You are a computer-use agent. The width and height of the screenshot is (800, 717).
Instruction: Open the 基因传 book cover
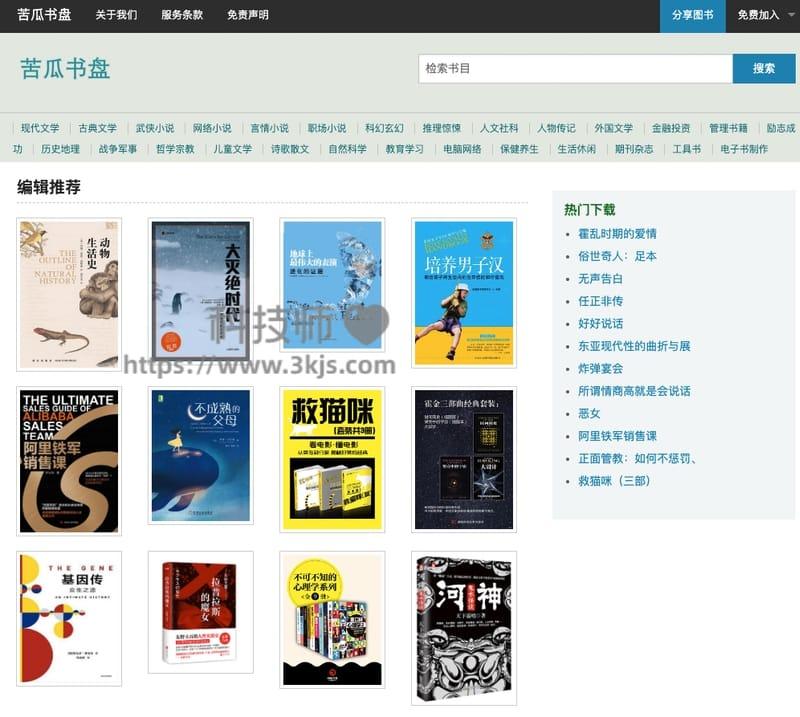point(69,619)
